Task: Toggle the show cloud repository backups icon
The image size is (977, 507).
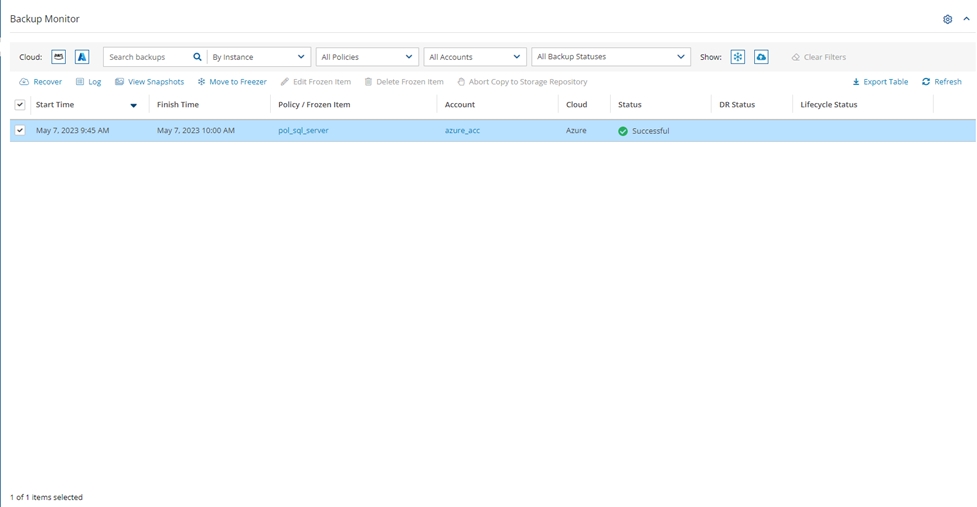Action: [761, 57]
